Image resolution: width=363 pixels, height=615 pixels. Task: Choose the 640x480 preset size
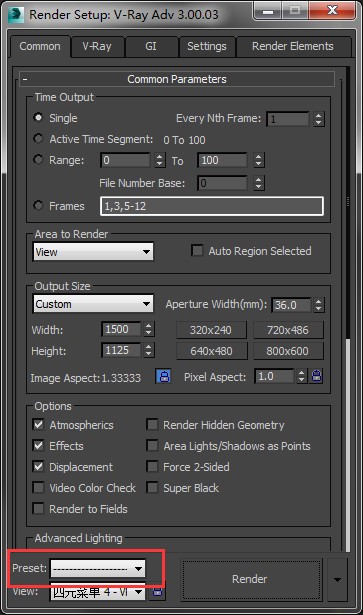(x=212, y=351)
